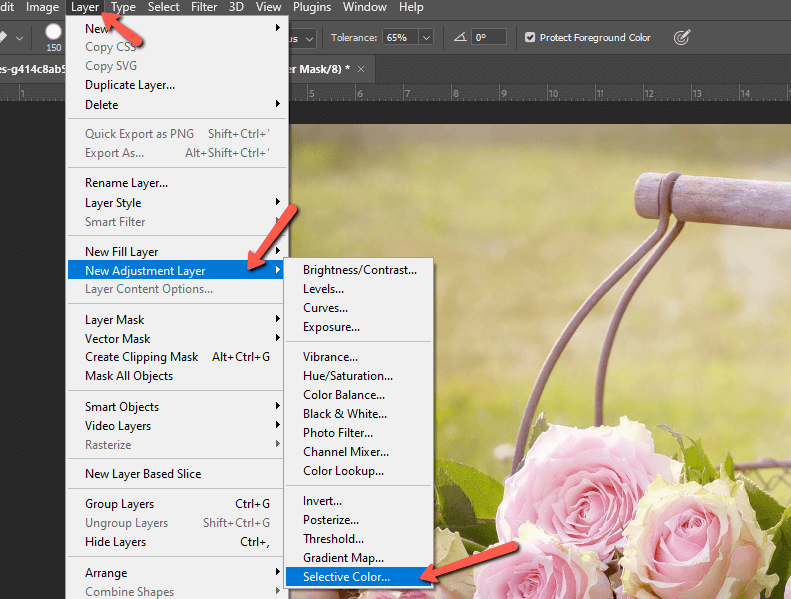Choose Channel Mixer... adjustment

pyautogui.click(x=359, y=452)
